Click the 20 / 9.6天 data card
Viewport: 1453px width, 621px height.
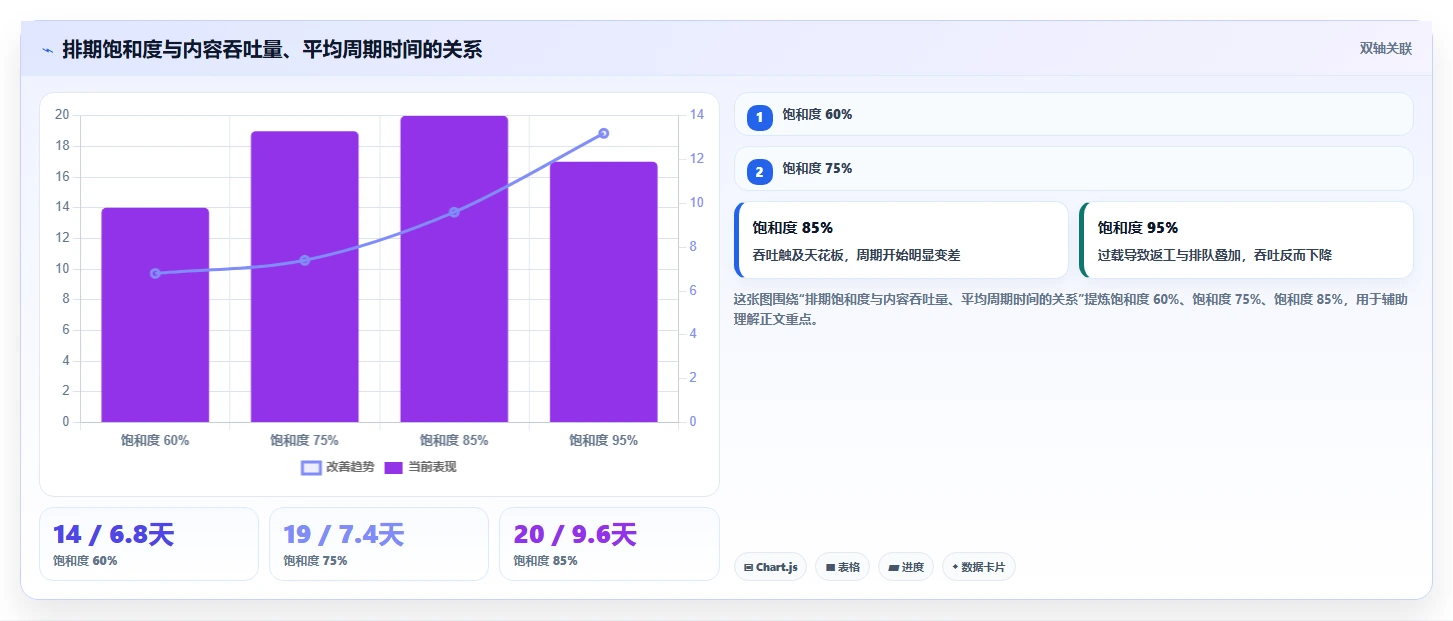coord(609,544)
